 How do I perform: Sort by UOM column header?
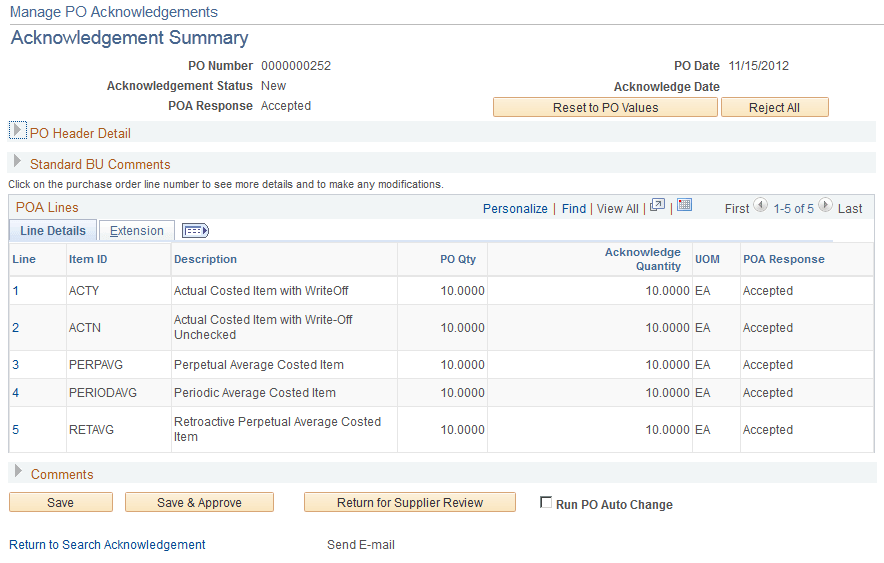click(707, 259)
